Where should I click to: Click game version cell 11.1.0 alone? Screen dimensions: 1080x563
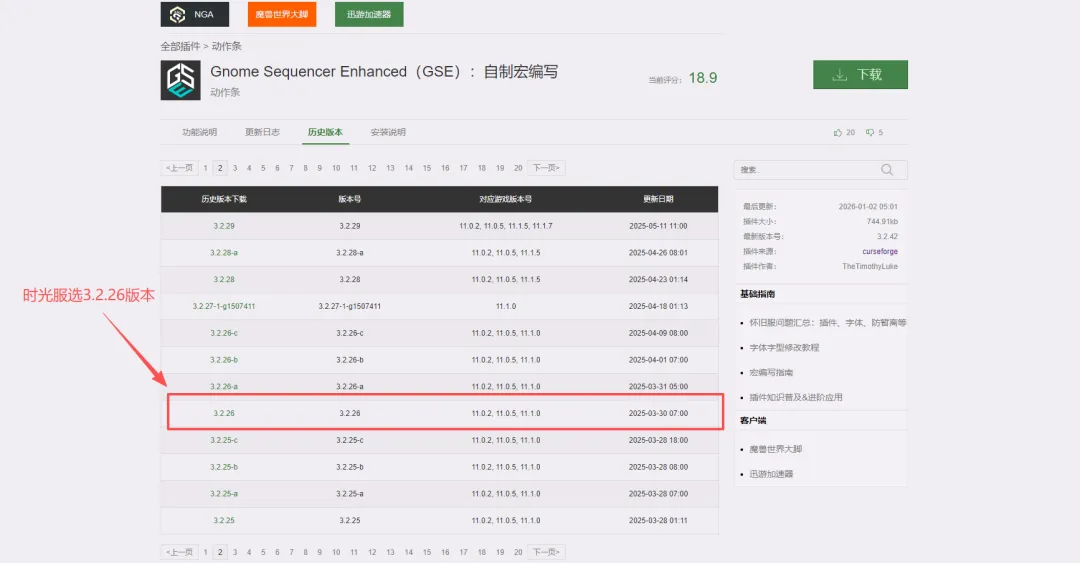click(x=506, y=307)
